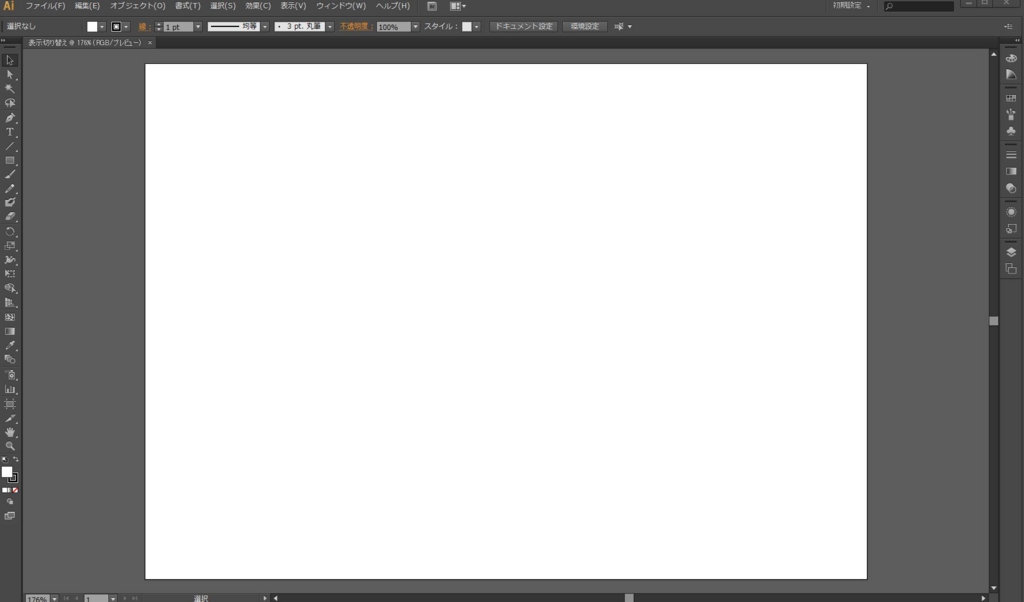The image size is (1024, 602).
Task: Select the Lasso tool
Action: 10,103
